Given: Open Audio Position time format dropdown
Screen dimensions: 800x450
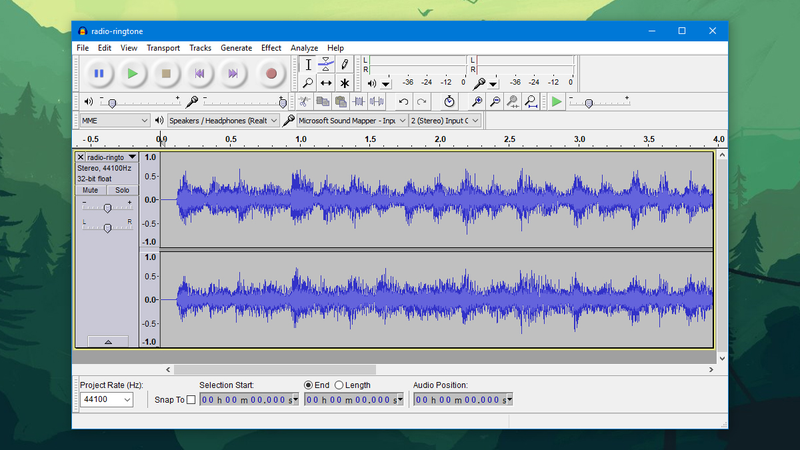Looking at the screenshot, I should click(509, 399).
